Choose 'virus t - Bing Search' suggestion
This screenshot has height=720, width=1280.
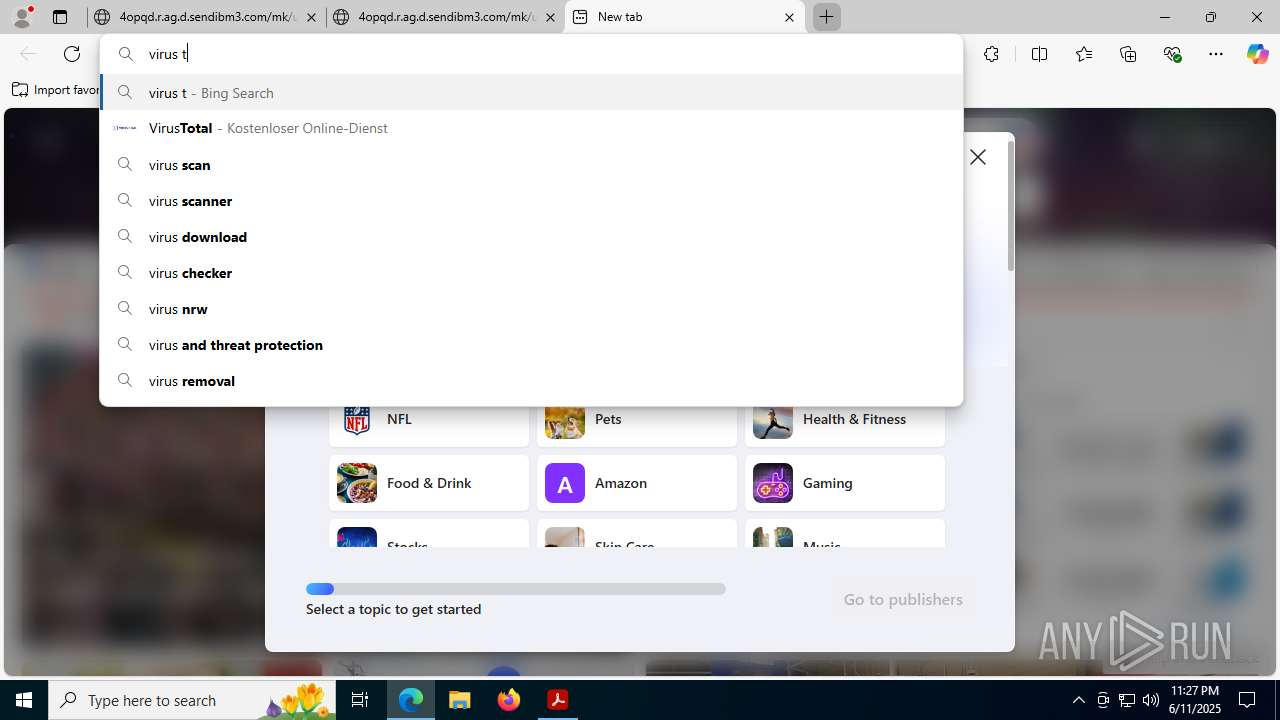click(x=532, y=93)
